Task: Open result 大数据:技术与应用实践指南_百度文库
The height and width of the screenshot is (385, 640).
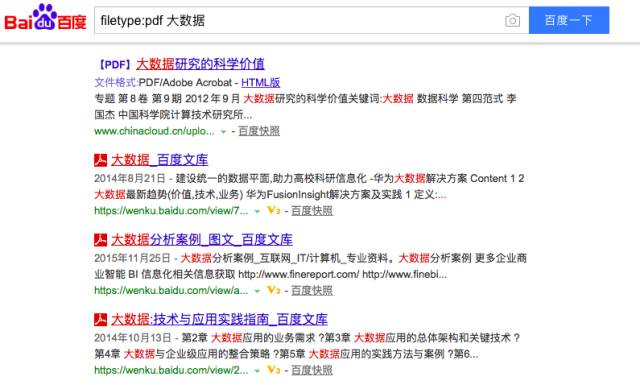Action: pyautogui.click(x=219, y=319)
